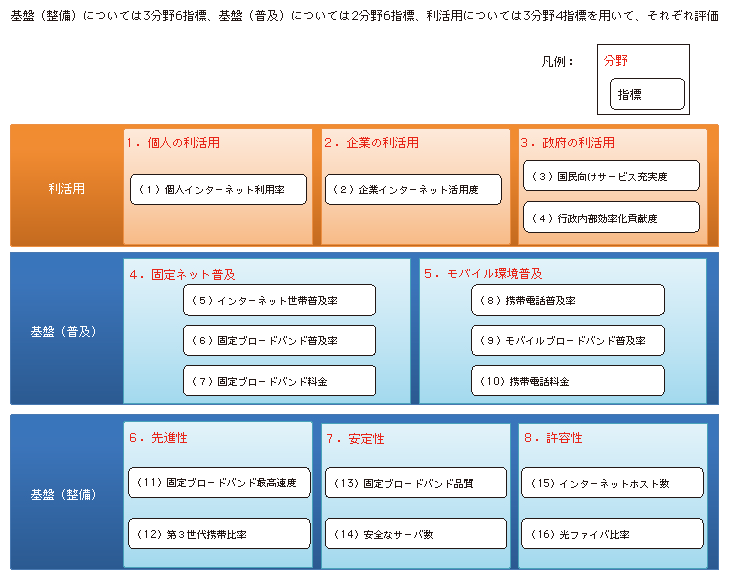Click the (7) 固定ブロードバンド料金 box
This screenshot has width=729, height=580.
279,381
